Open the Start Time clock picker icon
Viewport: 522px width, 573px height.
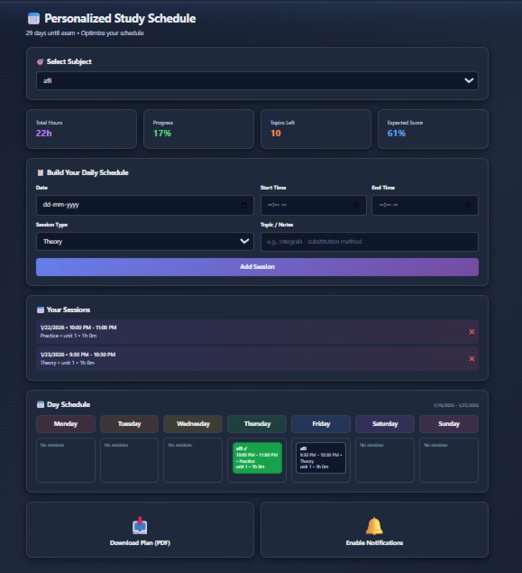[355, 205]
